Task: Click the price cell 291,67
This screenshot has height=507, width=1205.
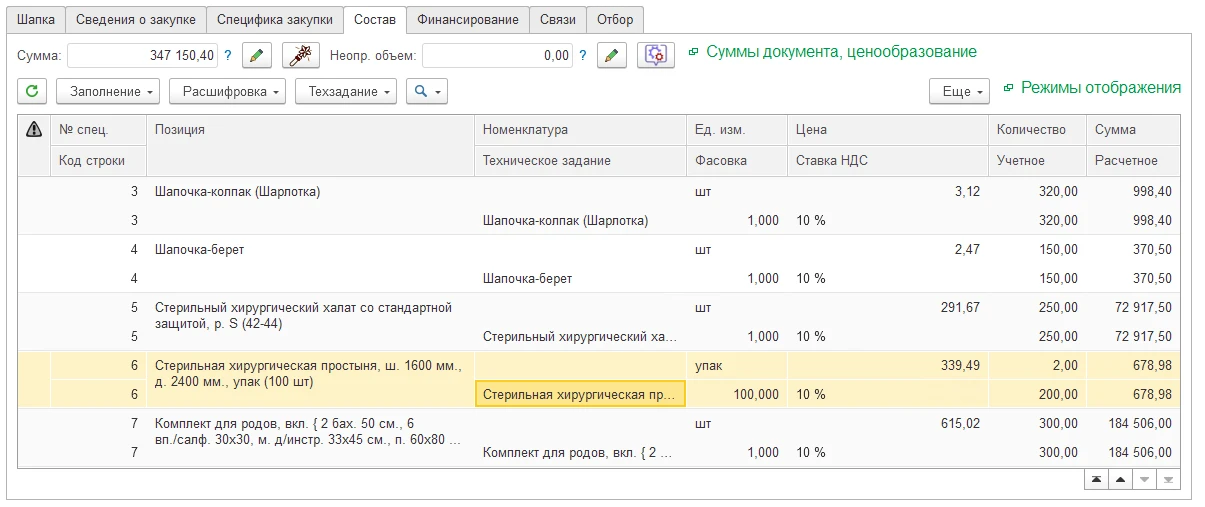Action: point(887,307)
